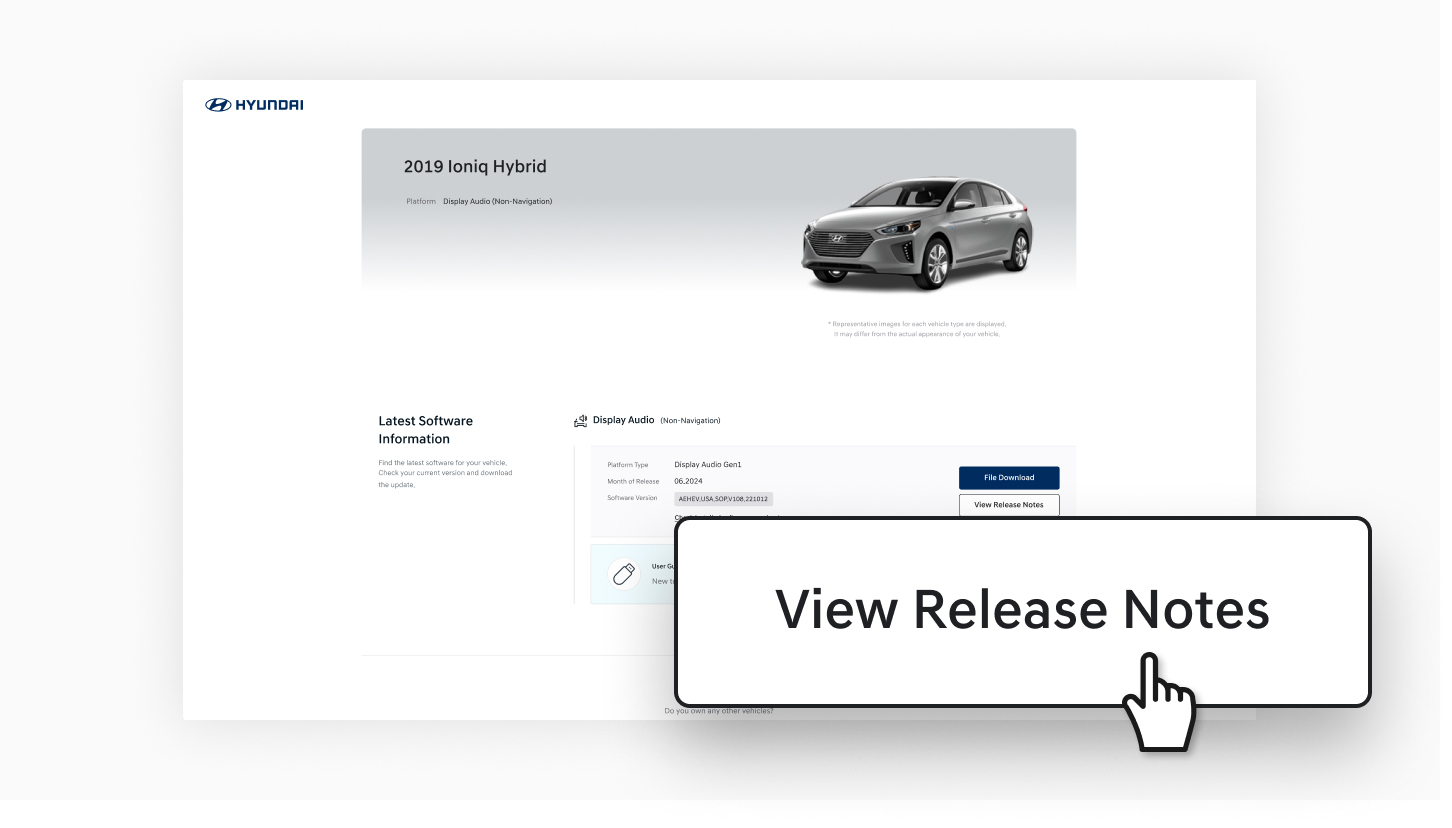Click the hand pointer cursor graphic

point(1158,702)
